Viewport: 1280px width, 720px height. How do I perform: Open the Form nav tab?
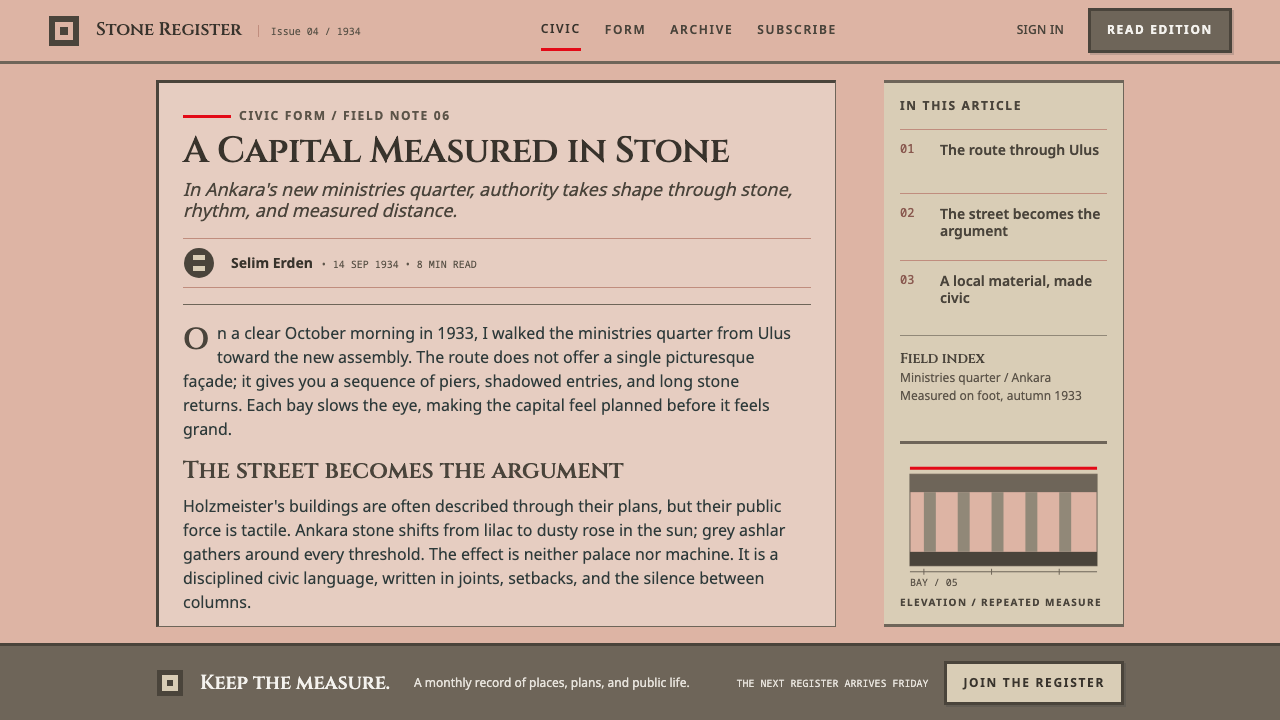click(625, 30)
